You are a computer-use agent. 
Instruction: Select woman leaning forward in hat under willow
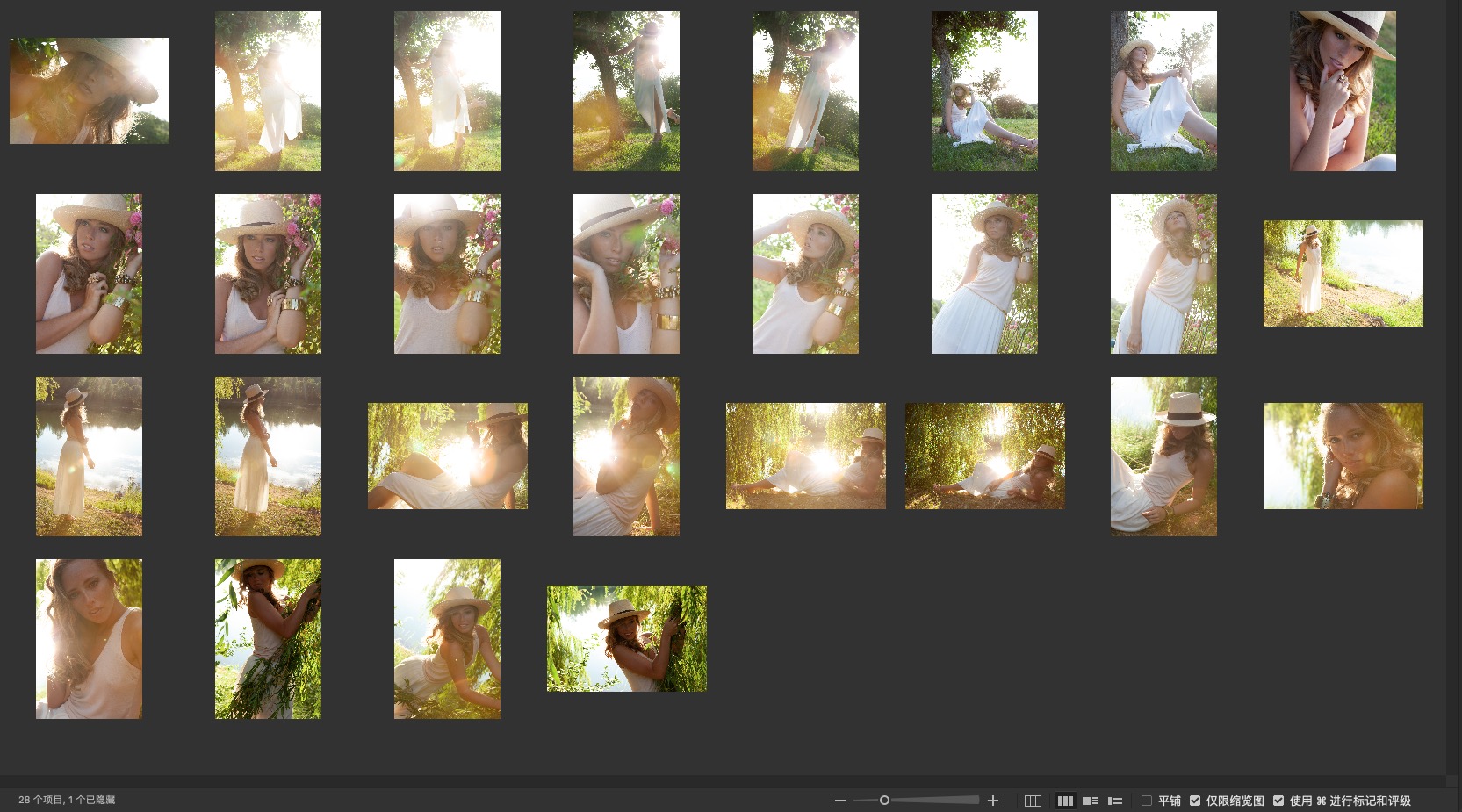coord(447,638)
